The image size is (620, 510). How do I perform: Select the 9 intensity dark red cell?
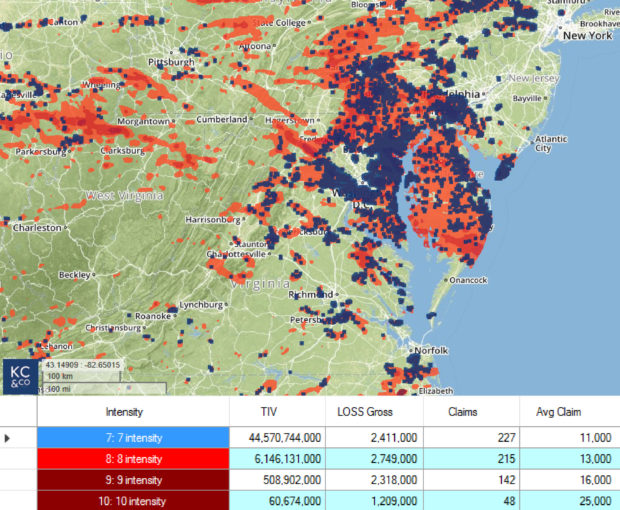(133, 479)
